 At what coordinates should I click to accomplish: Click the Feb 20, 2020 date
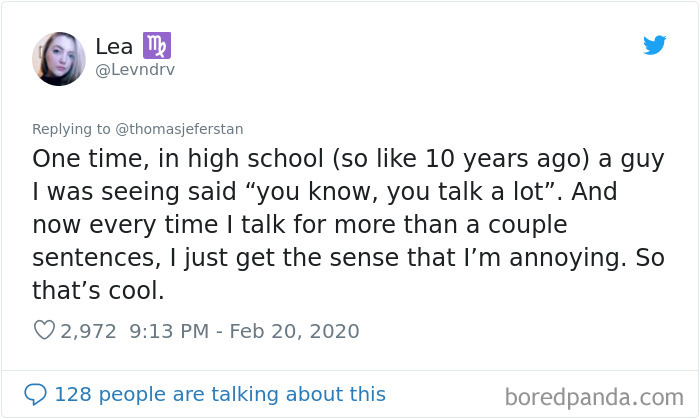(x=295, y=330)
